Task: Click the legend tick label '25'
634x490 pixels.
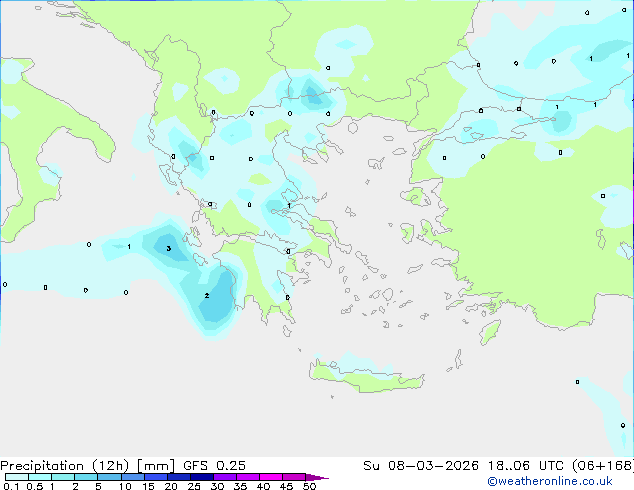Action: click(x=194, y=486)
